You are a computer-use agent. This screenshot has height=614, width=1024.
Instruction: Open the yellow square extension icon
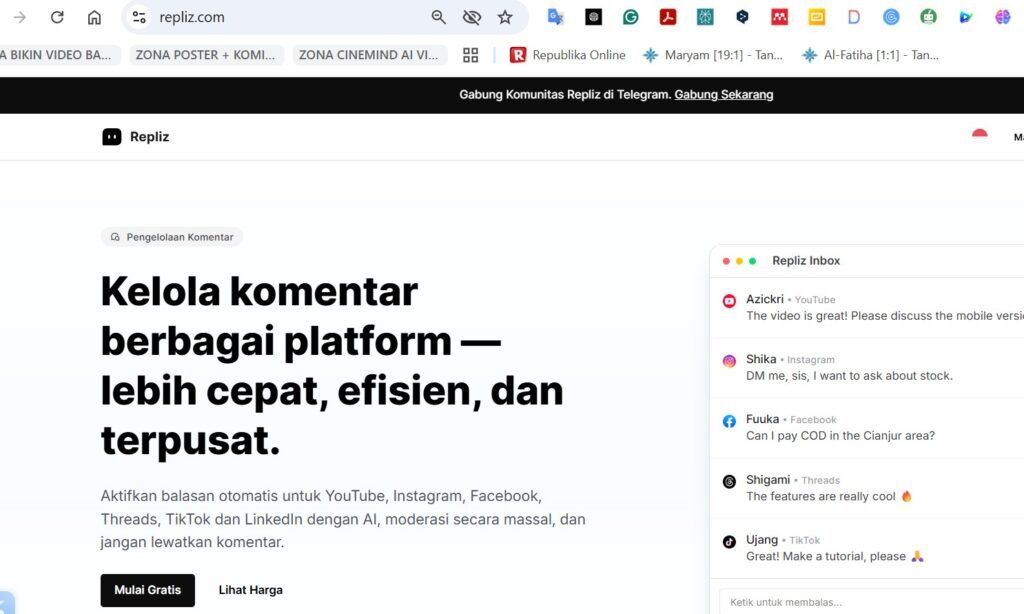tap(816, 17)
